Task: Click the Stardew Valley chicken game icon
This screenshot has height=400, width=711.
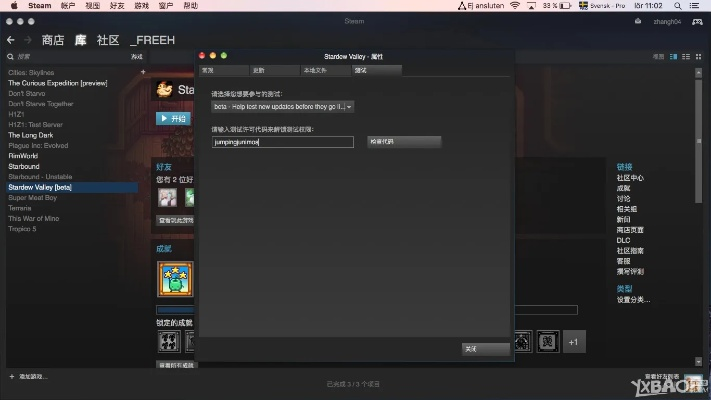Action: click(x=165, y=90)
